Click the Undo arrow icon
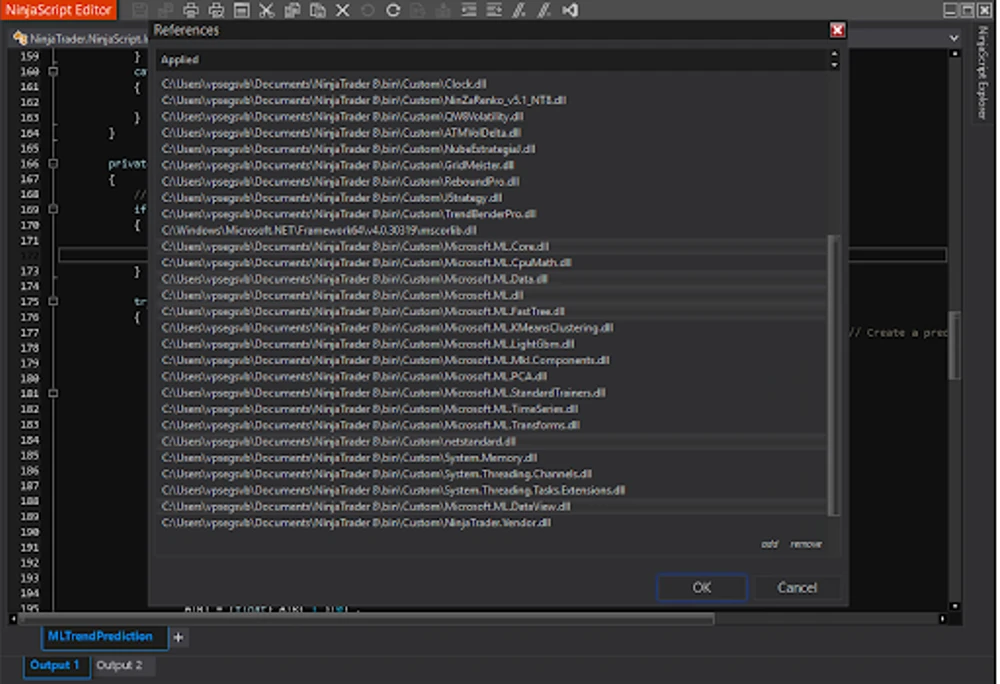 coord(368,10)
